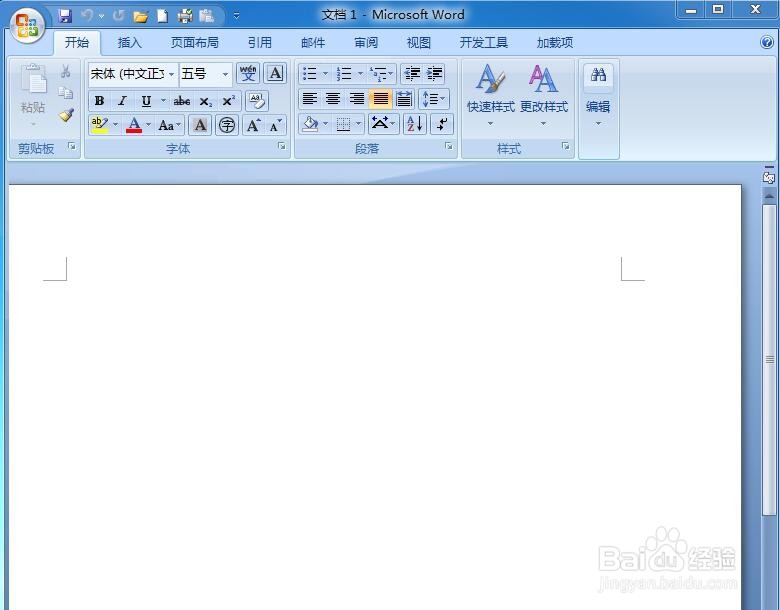Switch to the 页面布局 tab
The height and width of the screenshot is (610, 780).
click(x=195, y=43)
